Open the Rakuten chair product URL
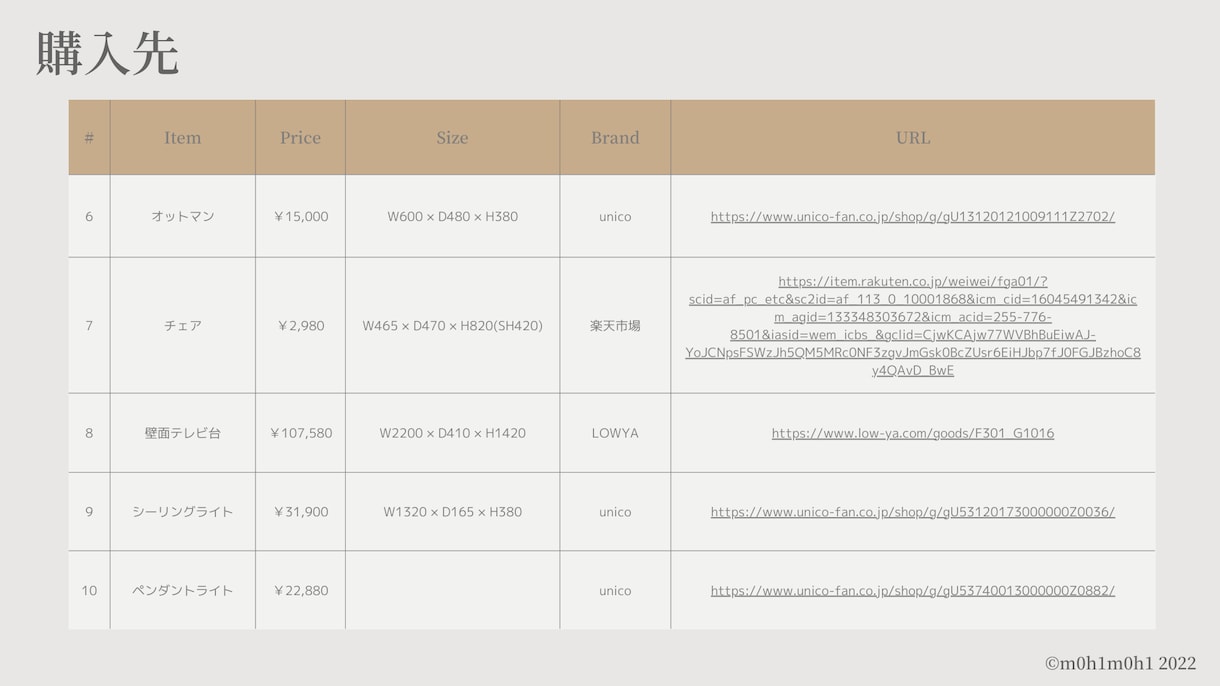 click(x=912, y=326)
